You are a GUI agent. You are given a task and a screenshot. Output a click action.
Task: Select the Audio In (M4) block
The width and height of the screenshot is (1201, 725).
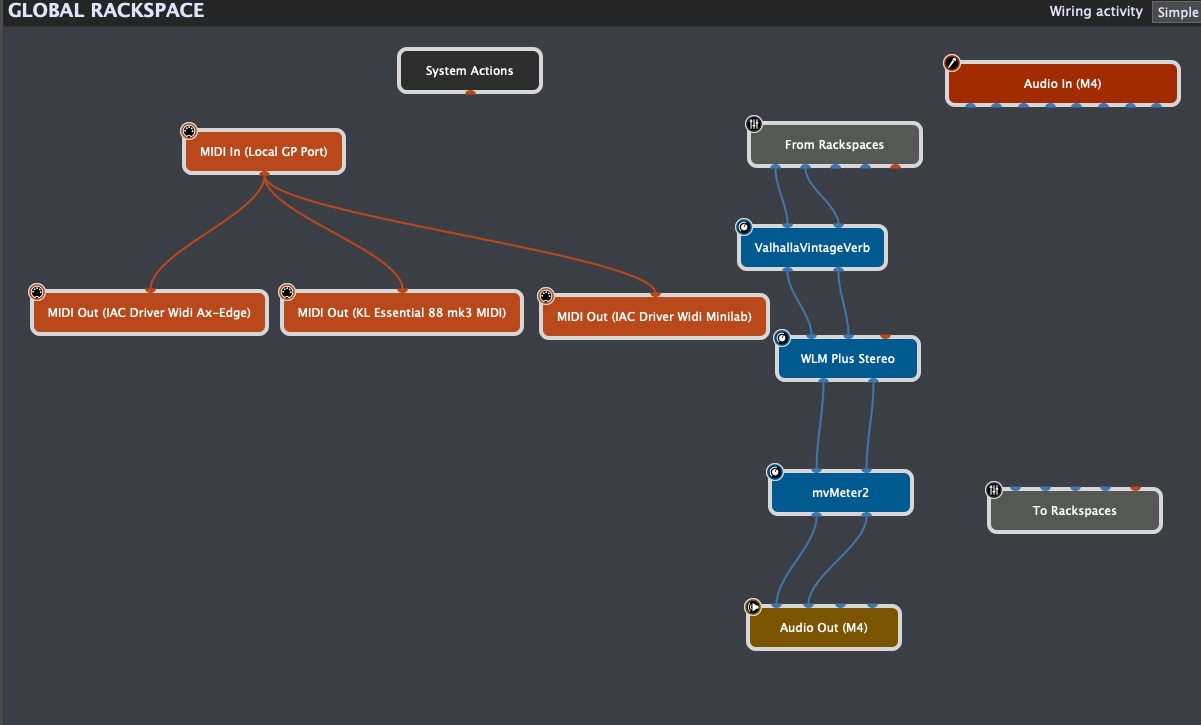(x=1063, y=84)
